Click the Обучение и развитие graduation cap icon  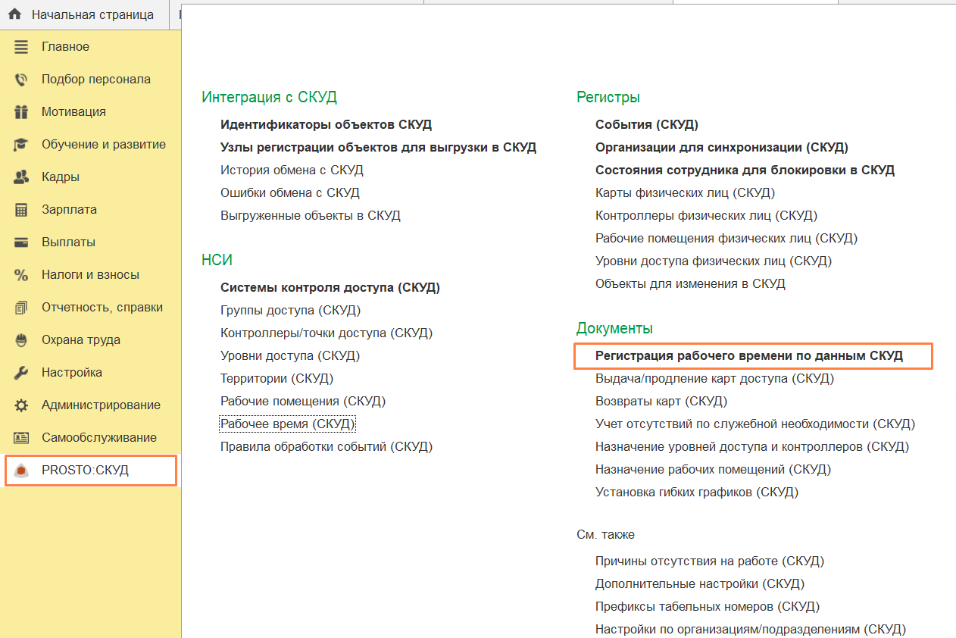pos(20,145)
